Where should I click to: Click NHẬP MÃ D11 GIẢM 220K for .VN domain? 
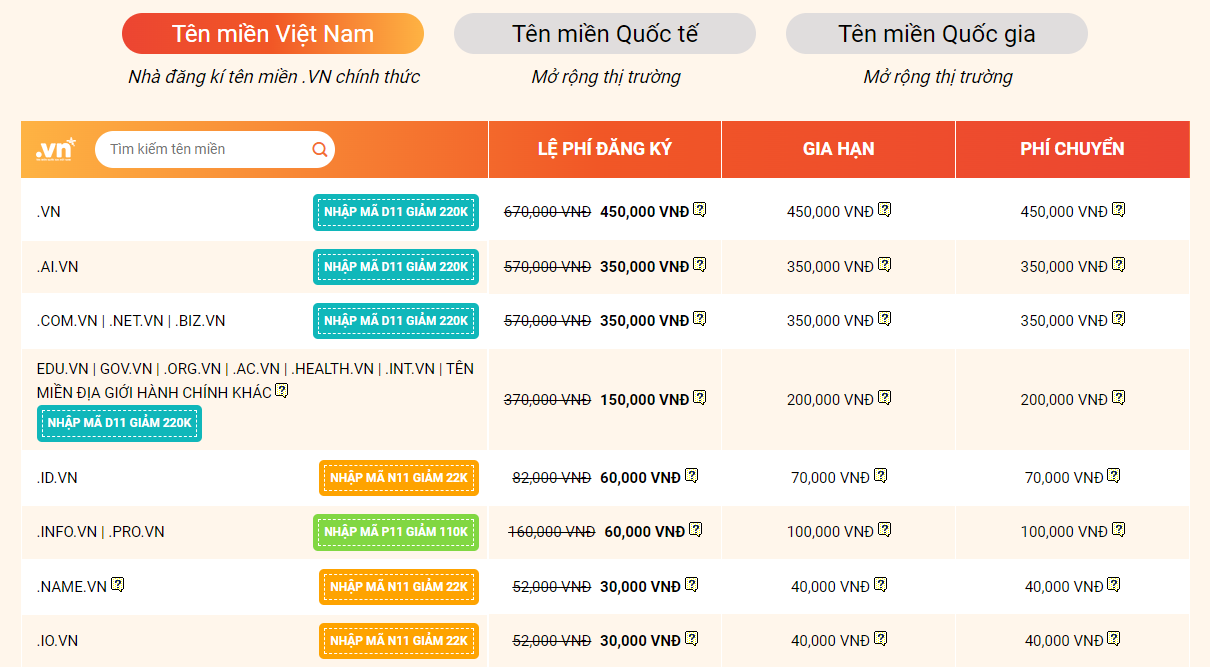tap(396, 212)
